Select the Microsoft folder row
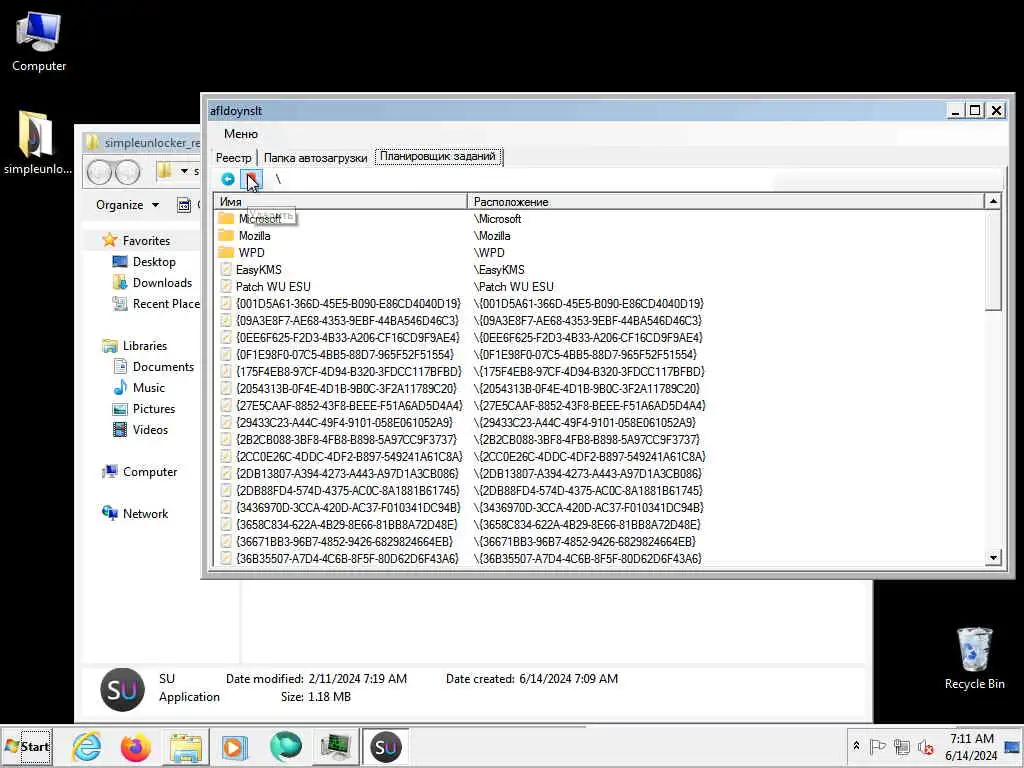 [x=600, y=219]
